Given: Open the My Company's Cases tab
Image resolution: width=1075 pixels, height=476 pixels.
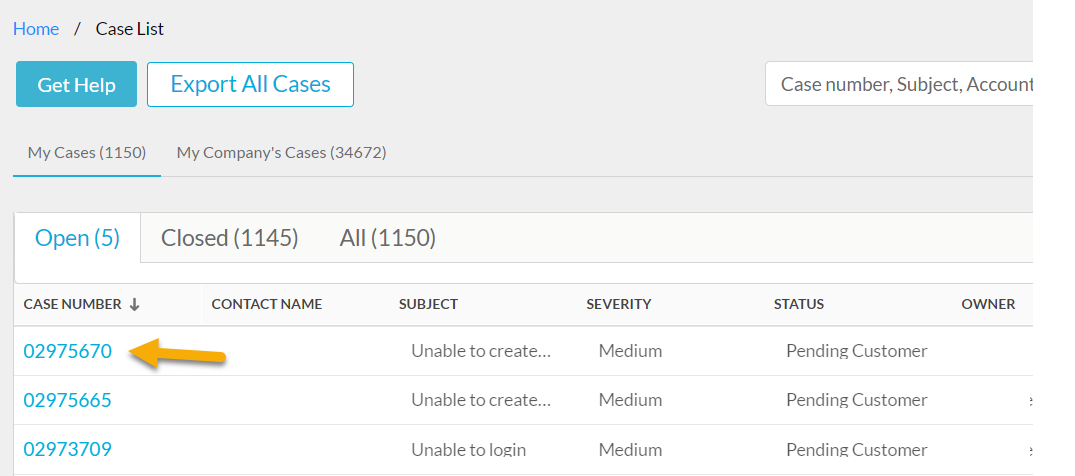Looking at the screenshot, I should pos(281,153).
